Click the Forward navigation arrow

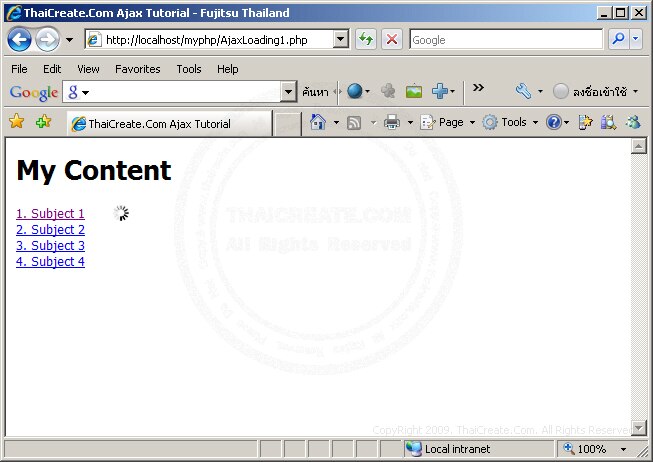47,40
